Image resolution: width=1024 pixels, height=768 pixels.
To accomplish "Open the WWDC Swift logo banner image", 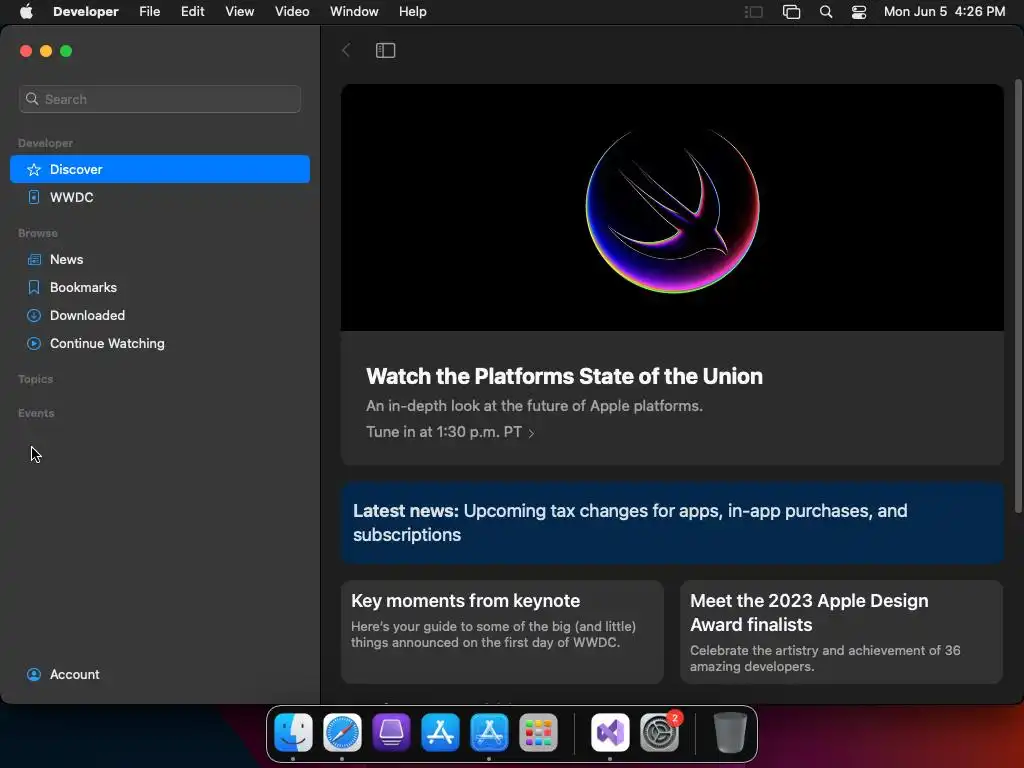I will 672,208.
